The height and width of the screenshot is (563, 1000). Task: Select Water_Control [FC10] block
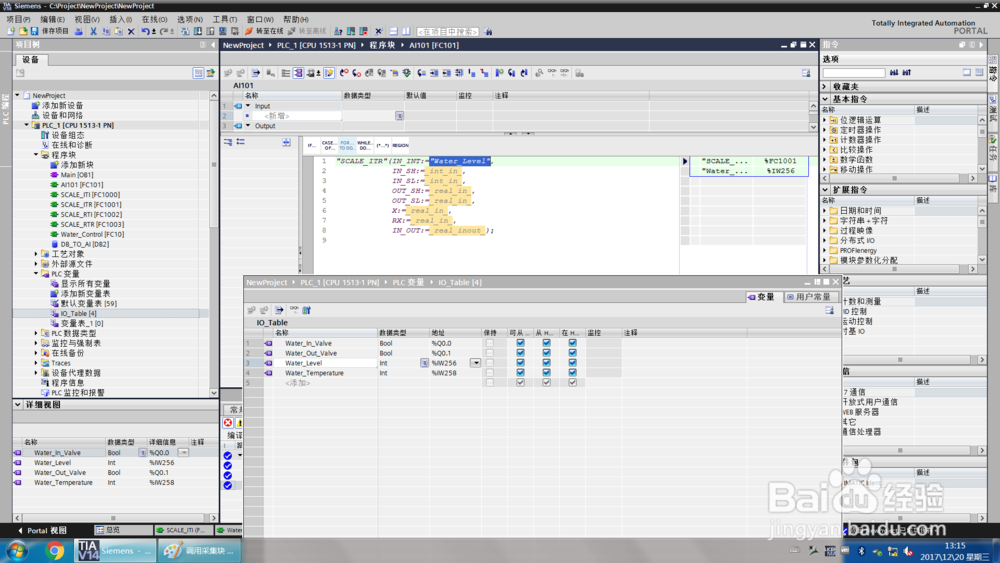(92, 235)
